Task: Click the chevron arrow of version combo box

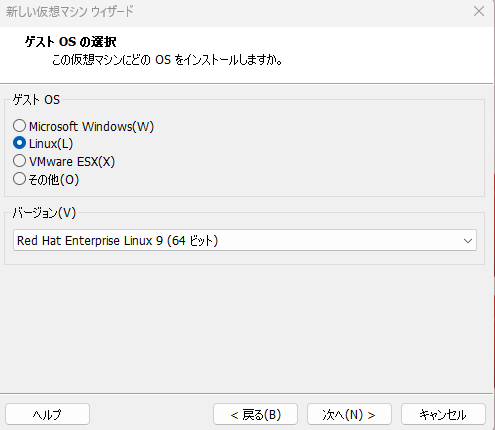Action: coord(468,241)
